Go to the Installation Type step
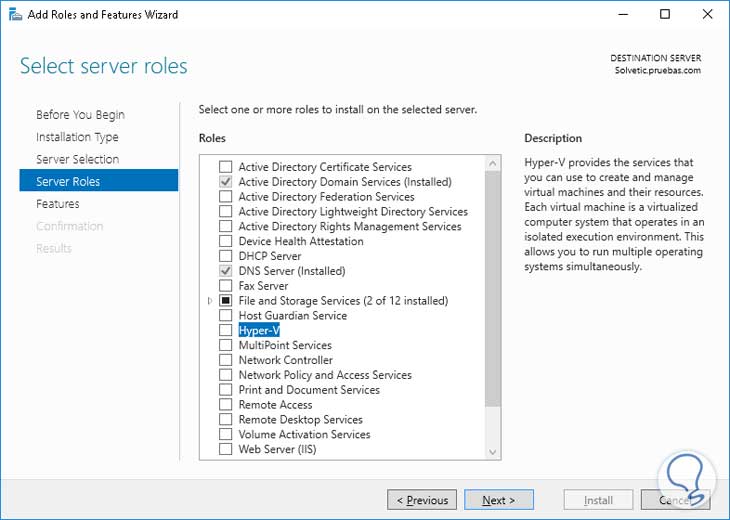The width and height of the screenshot is (730, 520). tap(77, 137)
